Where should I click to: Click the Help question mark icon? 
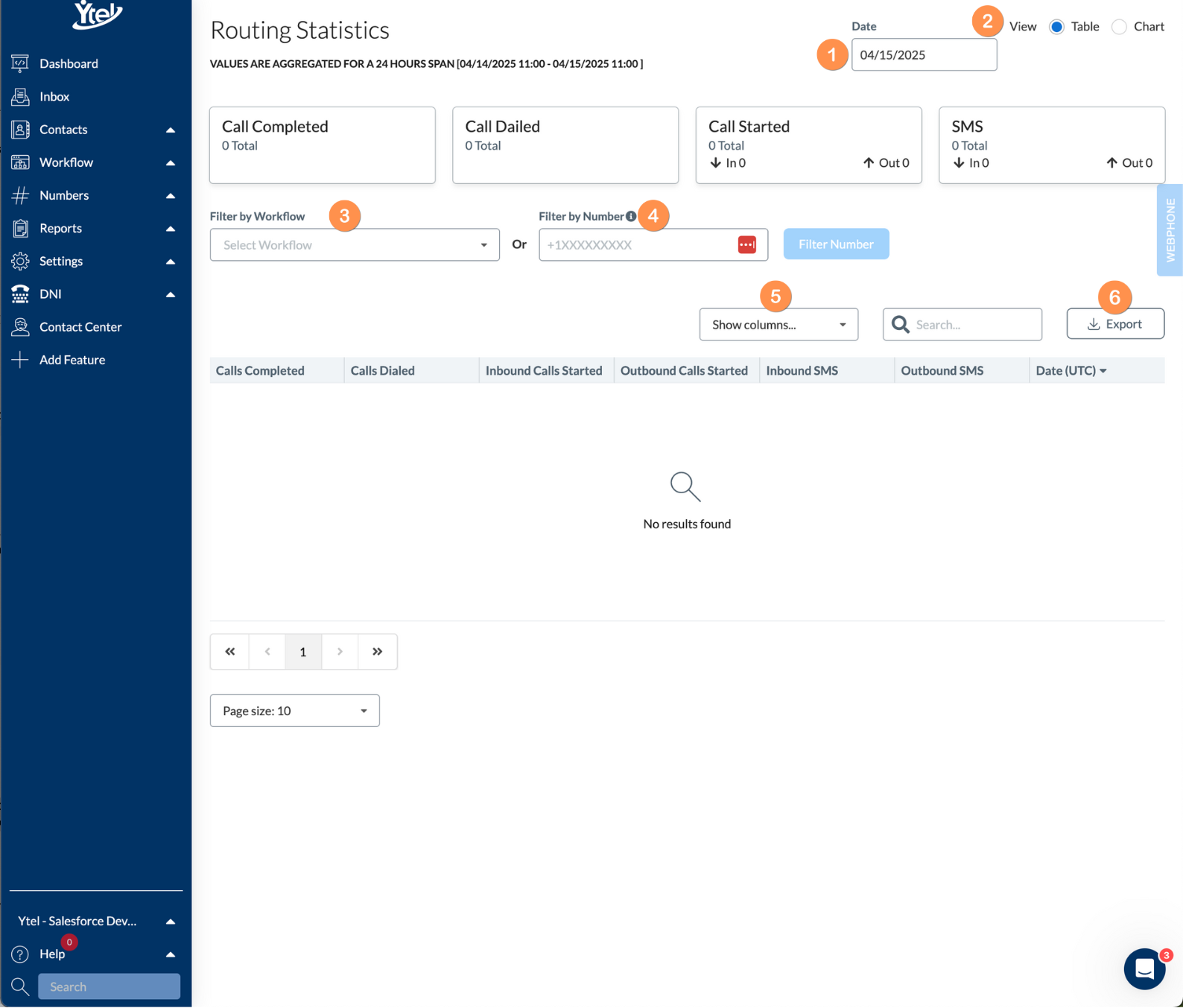pos(20,954)
